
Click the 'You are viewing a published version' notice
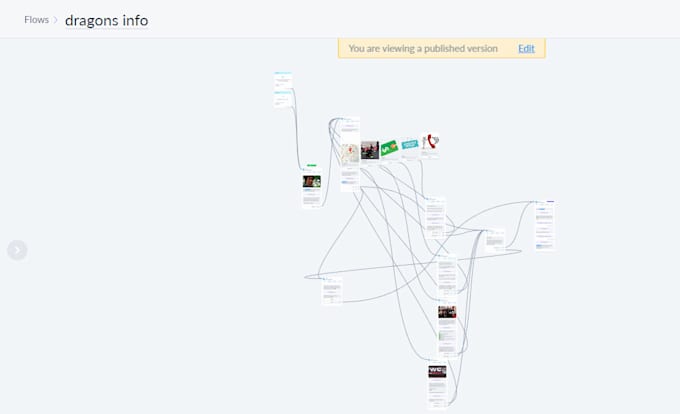coord(423,49)
